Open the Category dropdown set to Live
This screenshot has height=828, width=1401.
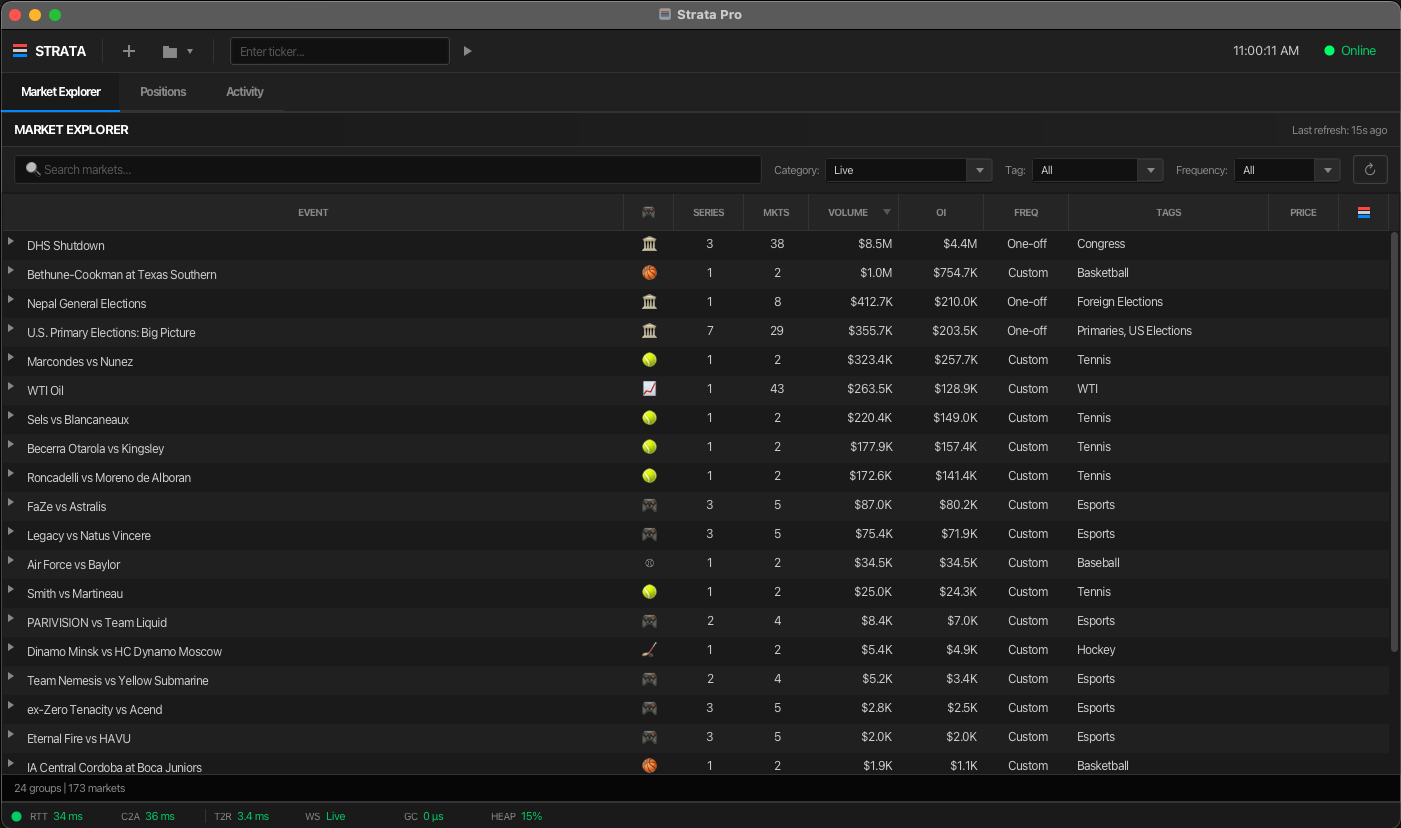point(905,170)
